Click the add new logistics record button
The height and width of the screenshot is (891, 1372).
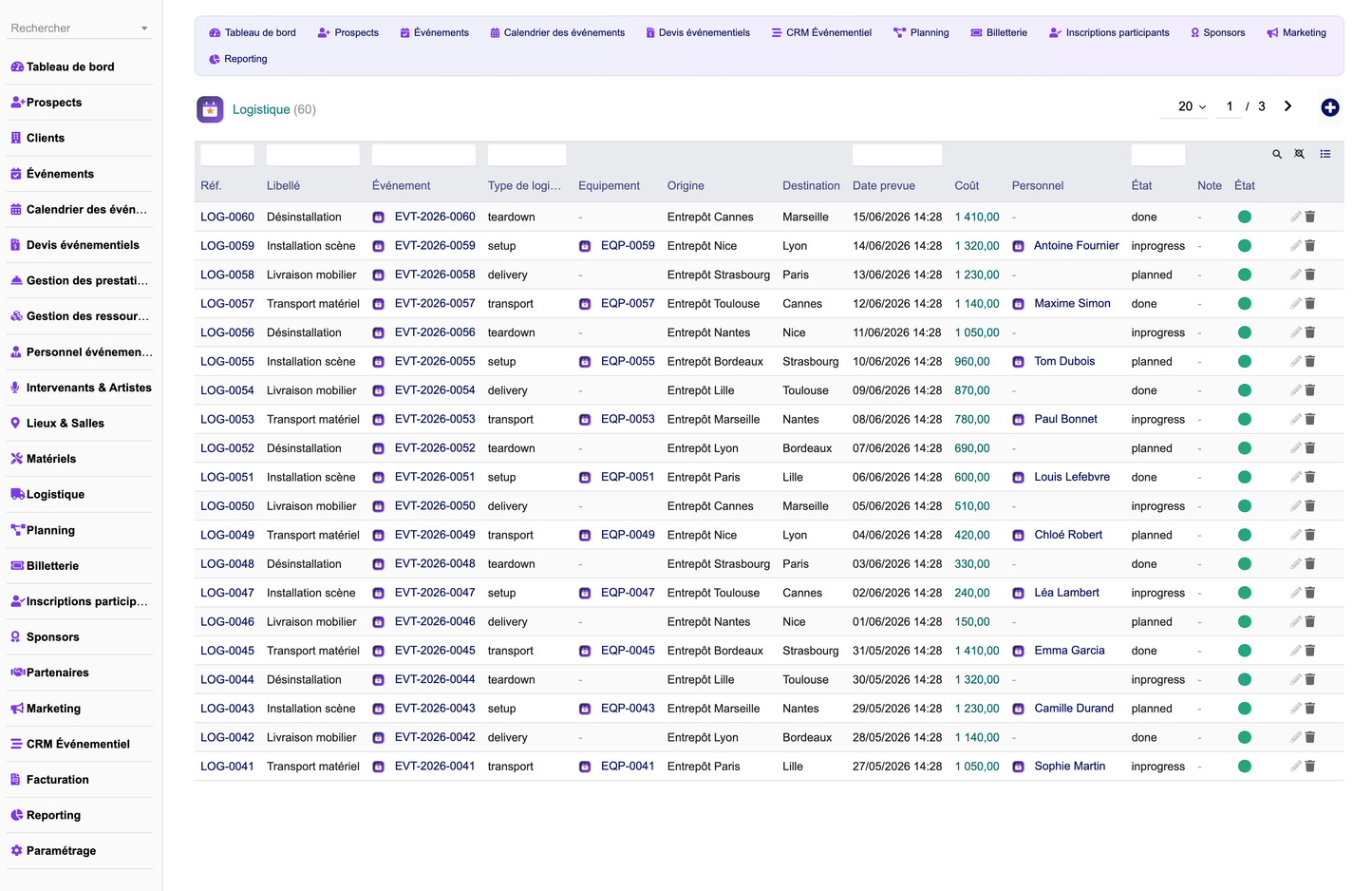1330,107
